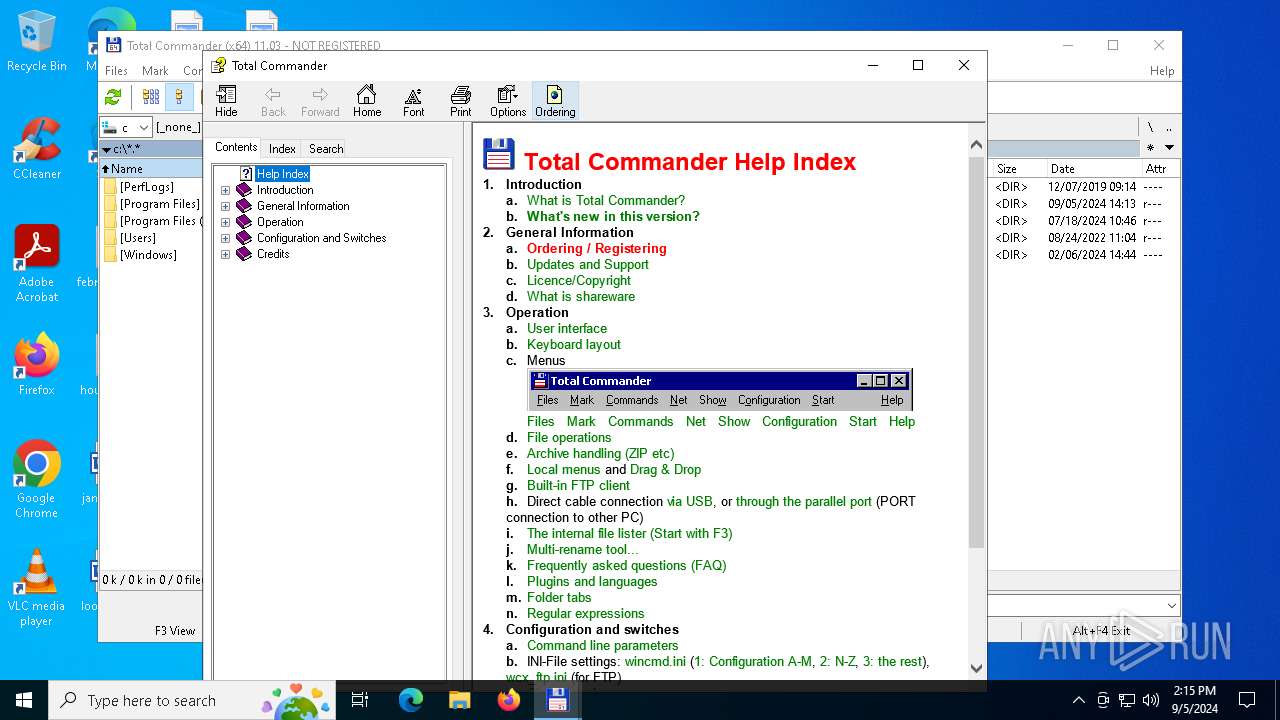Open Regular expressions link
Image resolution: width=1280 pixels, height=720 pixels.
tap(586, 613)
